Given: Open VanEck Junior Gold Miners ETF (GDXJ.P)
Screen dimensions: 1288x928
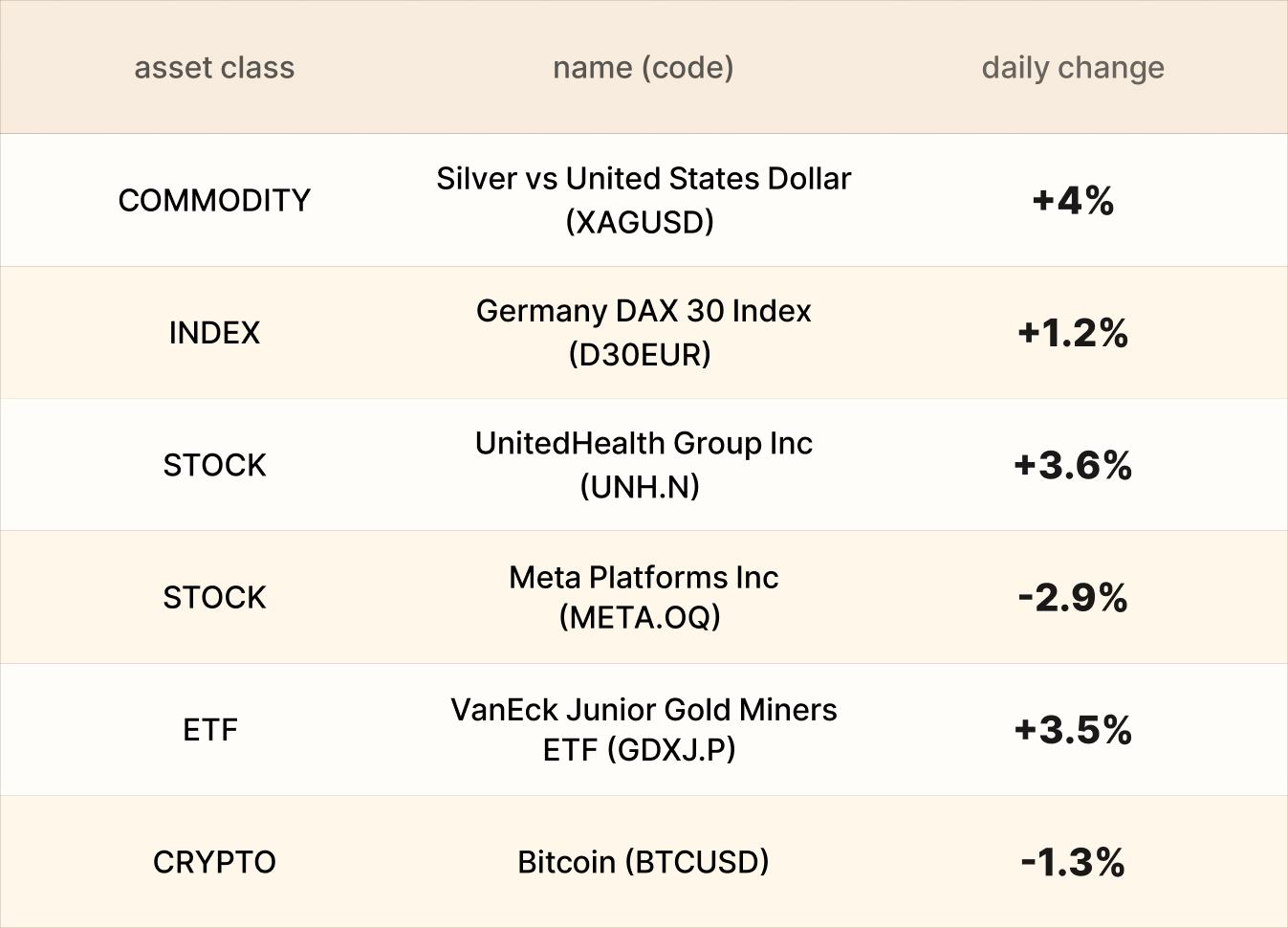Looking at the screenshot, I should [644, 729].
